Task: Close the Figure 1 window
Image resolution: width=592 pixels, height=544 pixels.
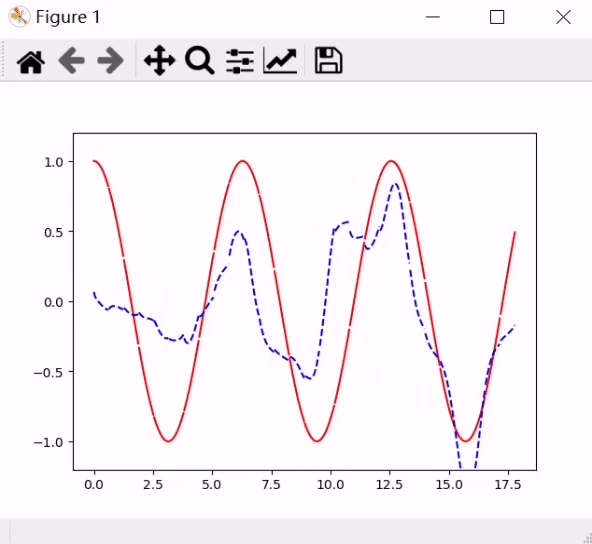Action: (x=563, y=17)
